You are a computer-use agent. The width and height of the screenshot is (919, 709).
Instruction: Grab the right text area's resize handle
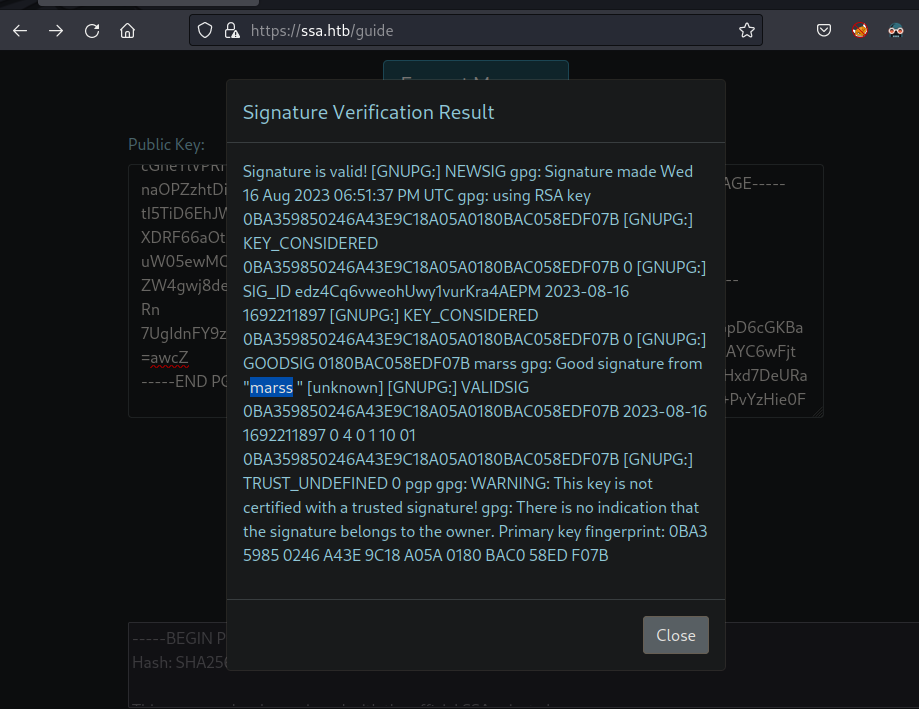[x=817, y=411]
